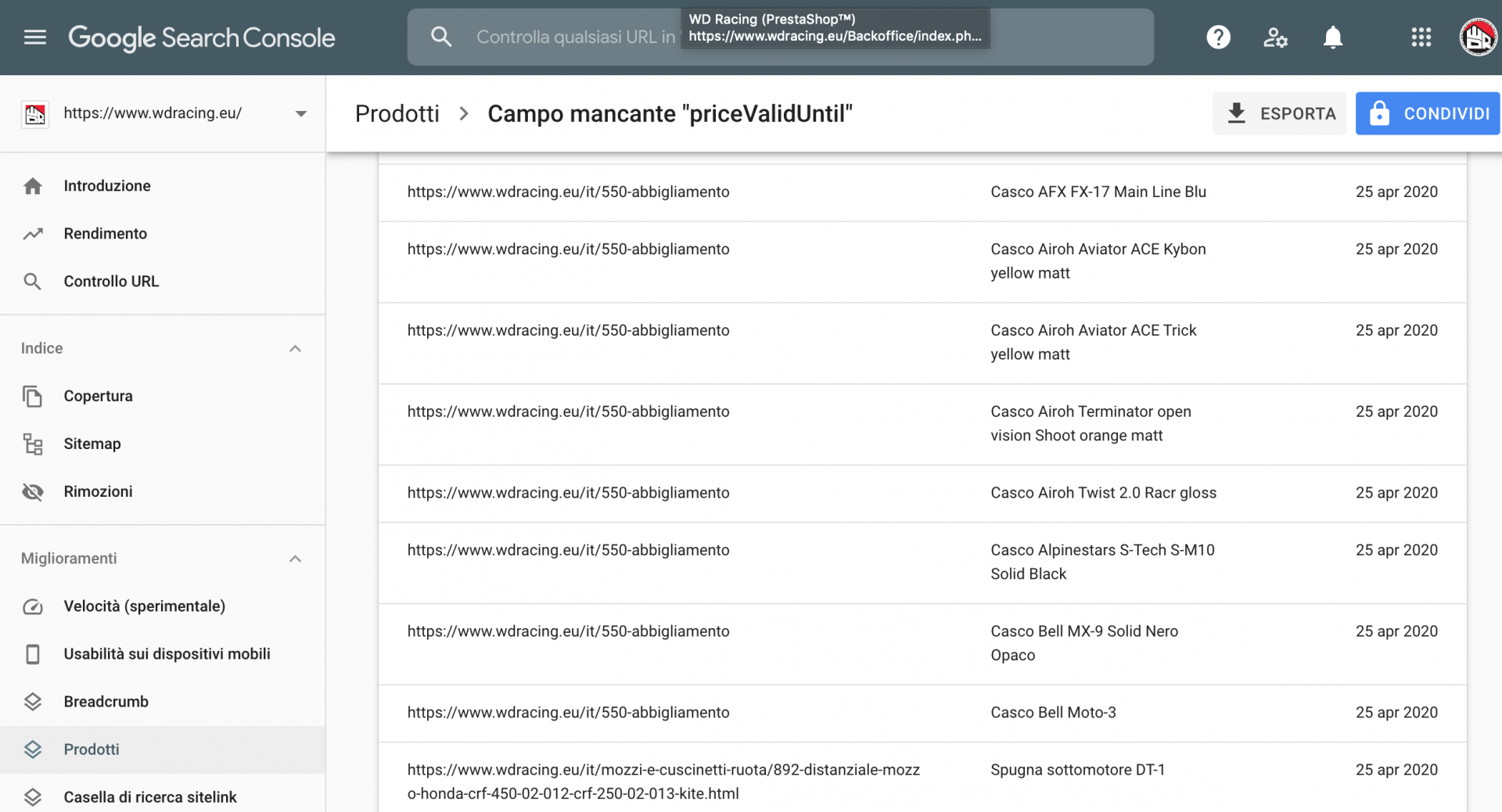1502x812 pixels.
Task: Click the Controllo URL magnifier icon
Action: (33, 282)
